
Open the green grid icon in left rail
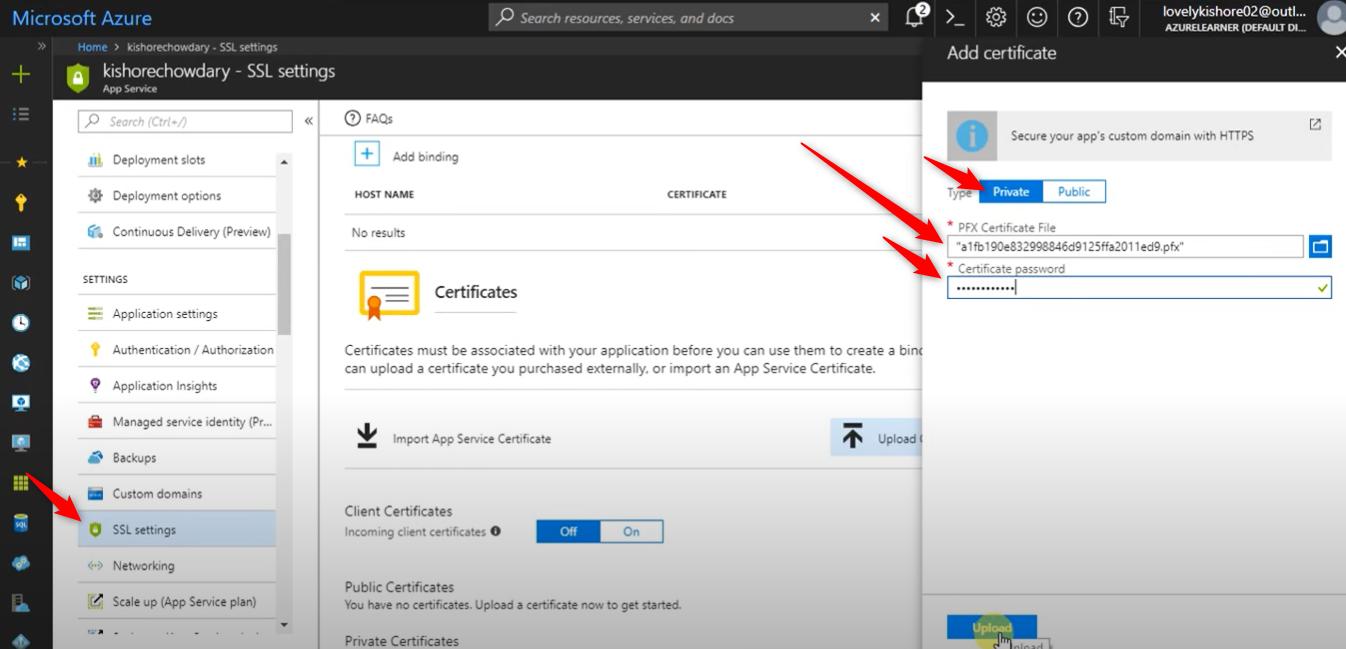click(x=20, y=483)
